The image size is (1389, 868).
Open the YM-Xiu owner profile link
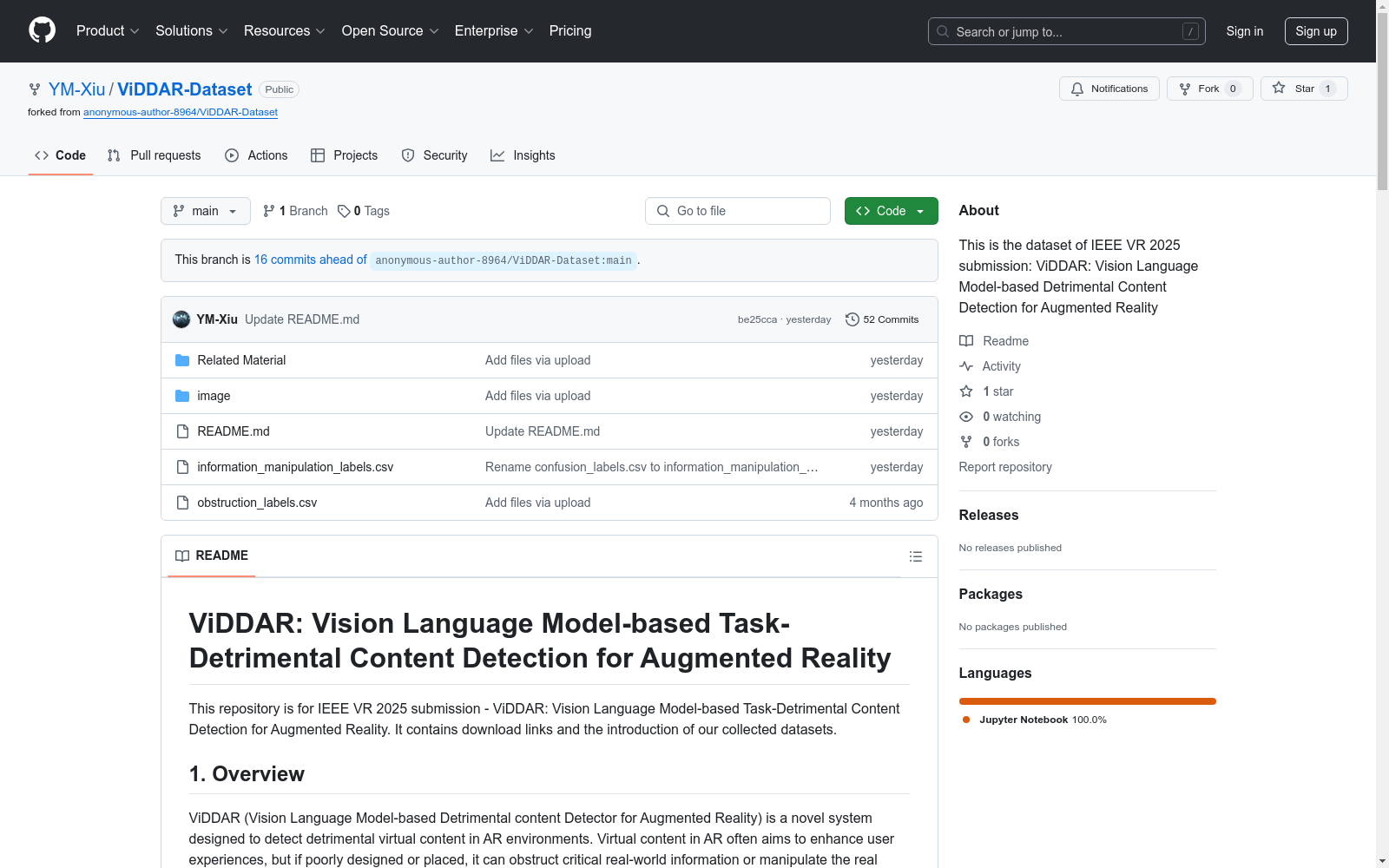coord(76,89)
